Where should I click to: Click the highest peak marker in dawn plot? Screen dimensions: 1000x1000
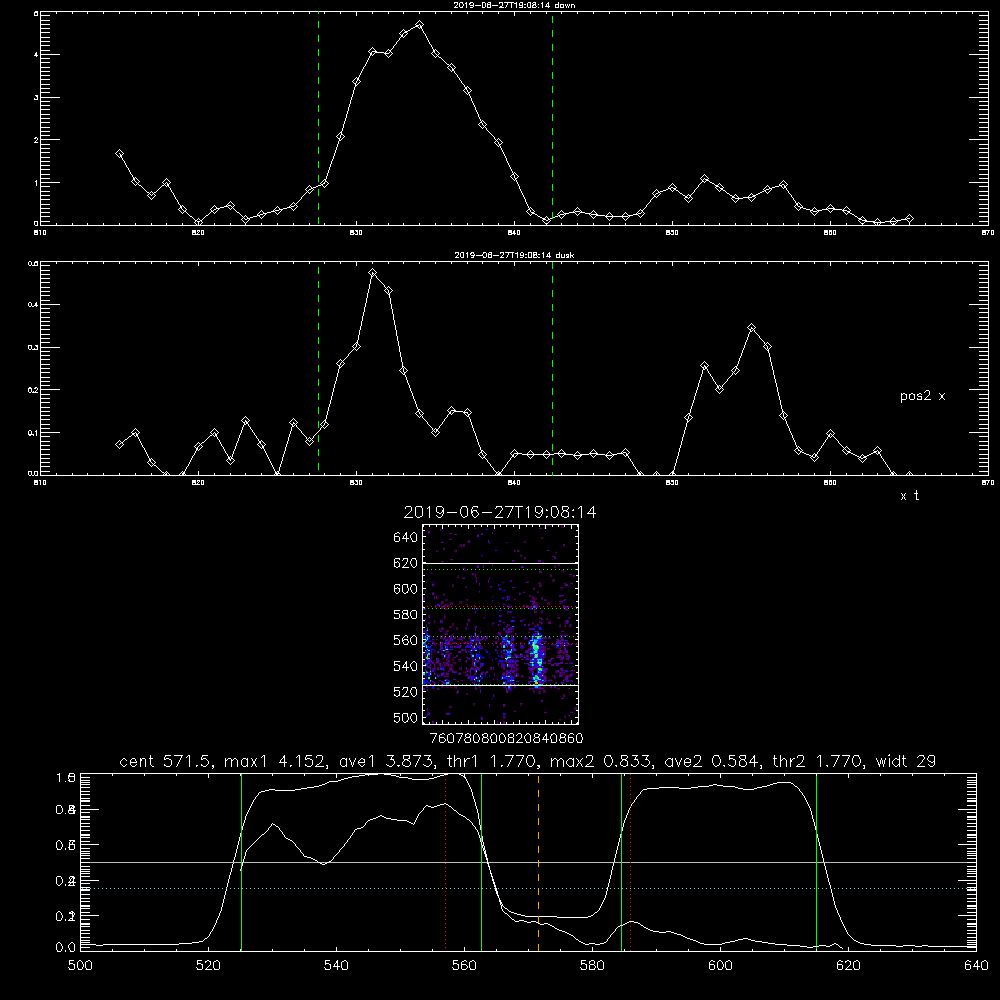click(x=419, y=25)
